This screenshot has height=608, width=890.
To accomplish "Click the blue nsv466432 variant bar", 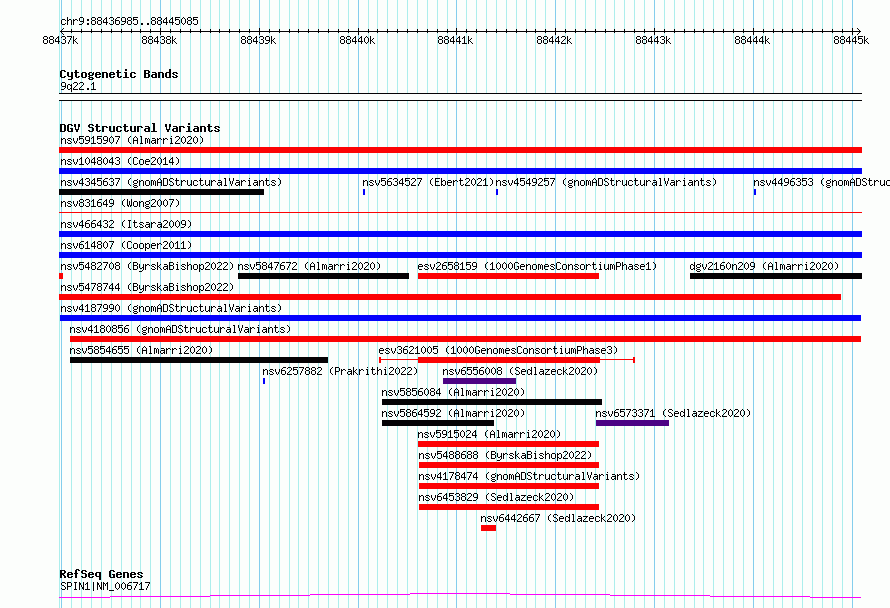I will pyautogui.click(x=460, y=234).
